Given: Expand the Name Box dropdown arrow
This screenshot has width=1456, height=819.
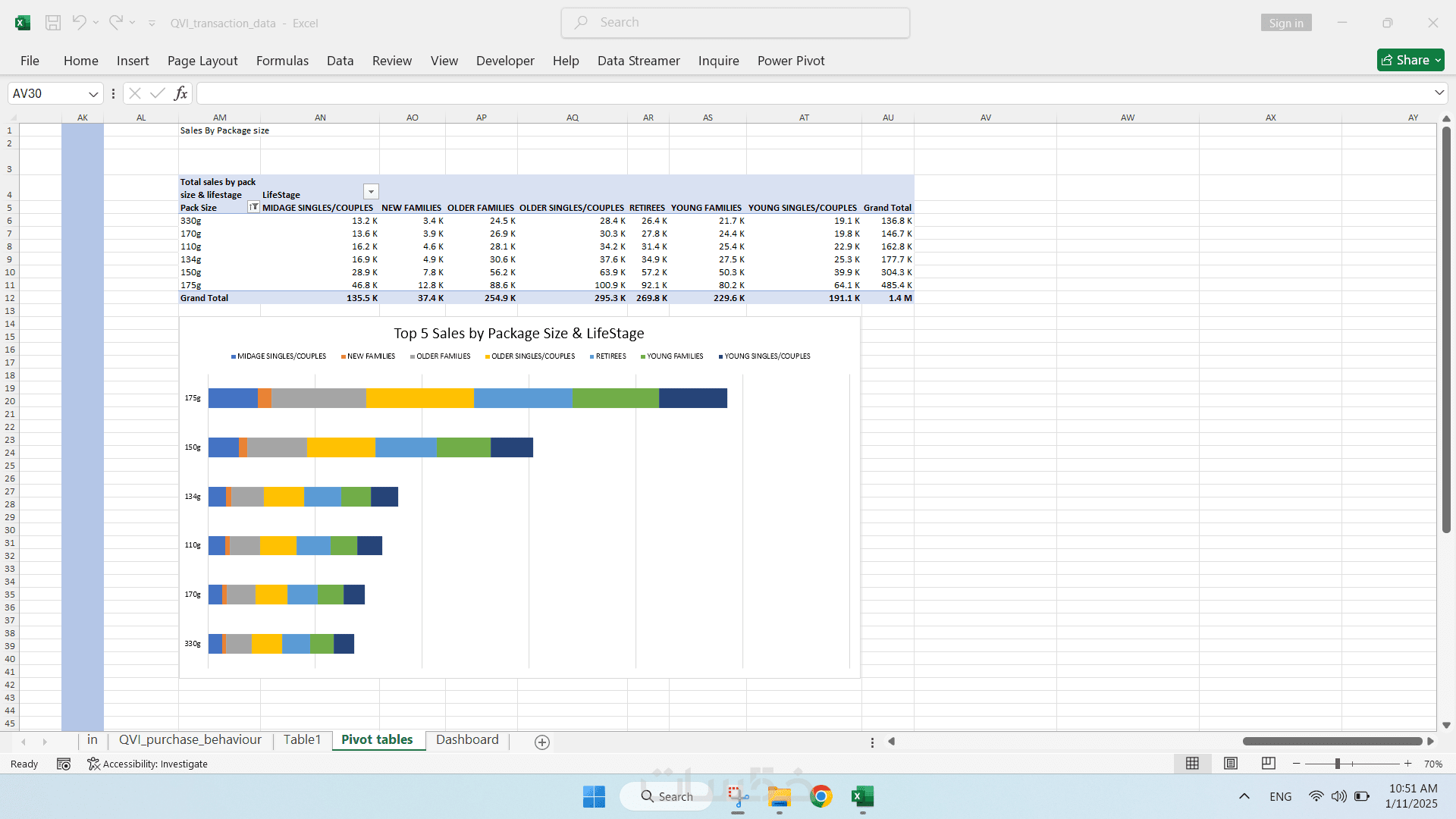Looking at the screenshot, I should point(93,94).
